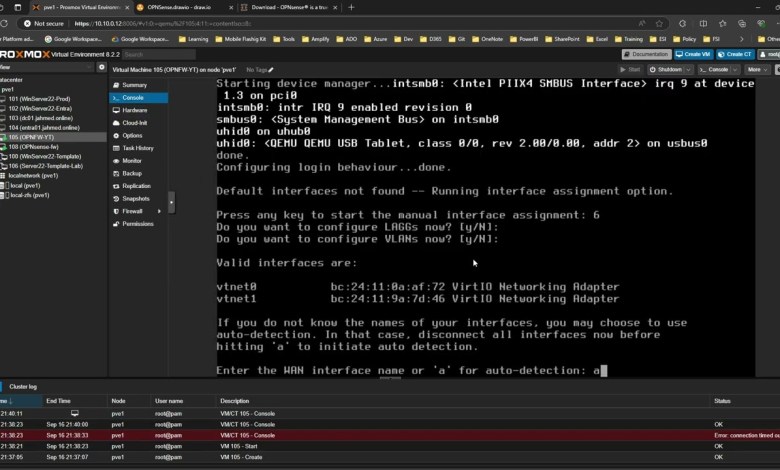Image resolution: width=780 pixels, height=470 pixels.
Task: Open a new browser tab
Action: pos(351,7)
